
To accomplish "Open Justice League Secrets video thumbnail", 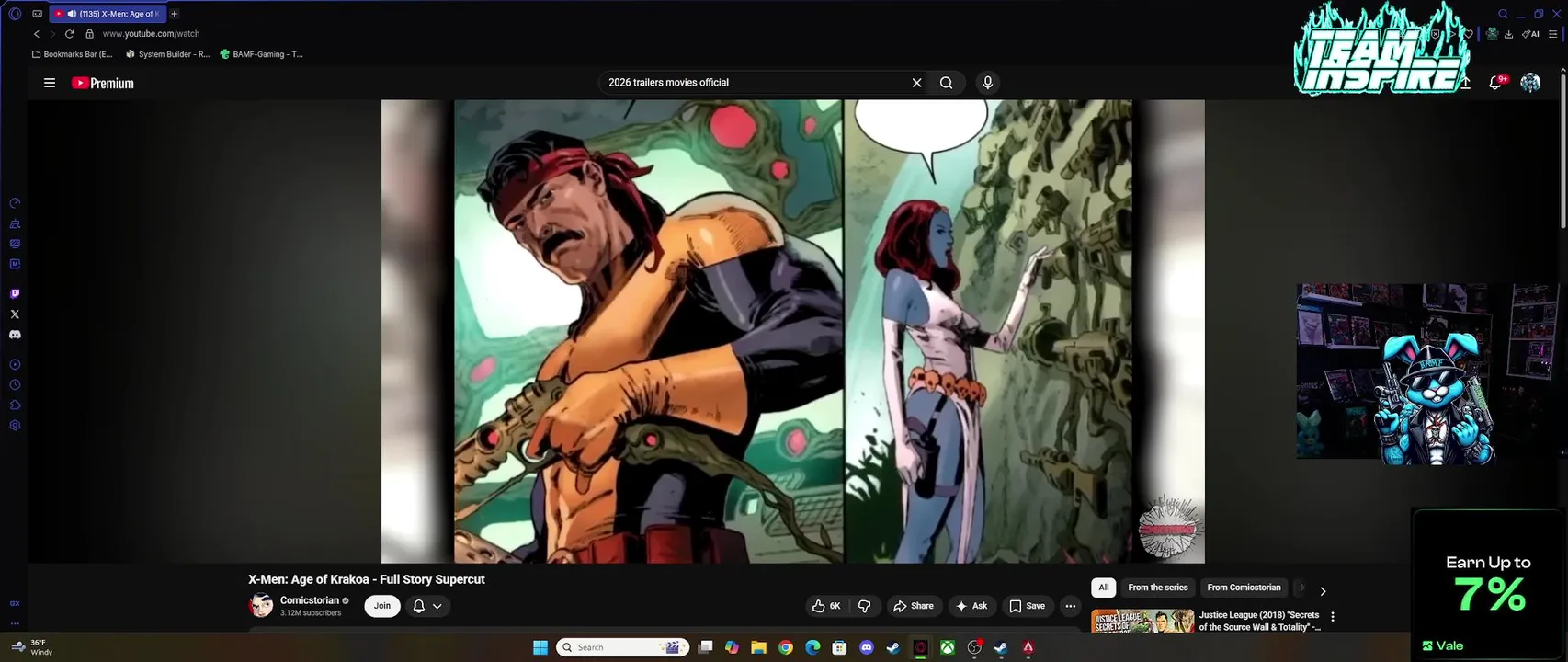I will [1142, 621].
